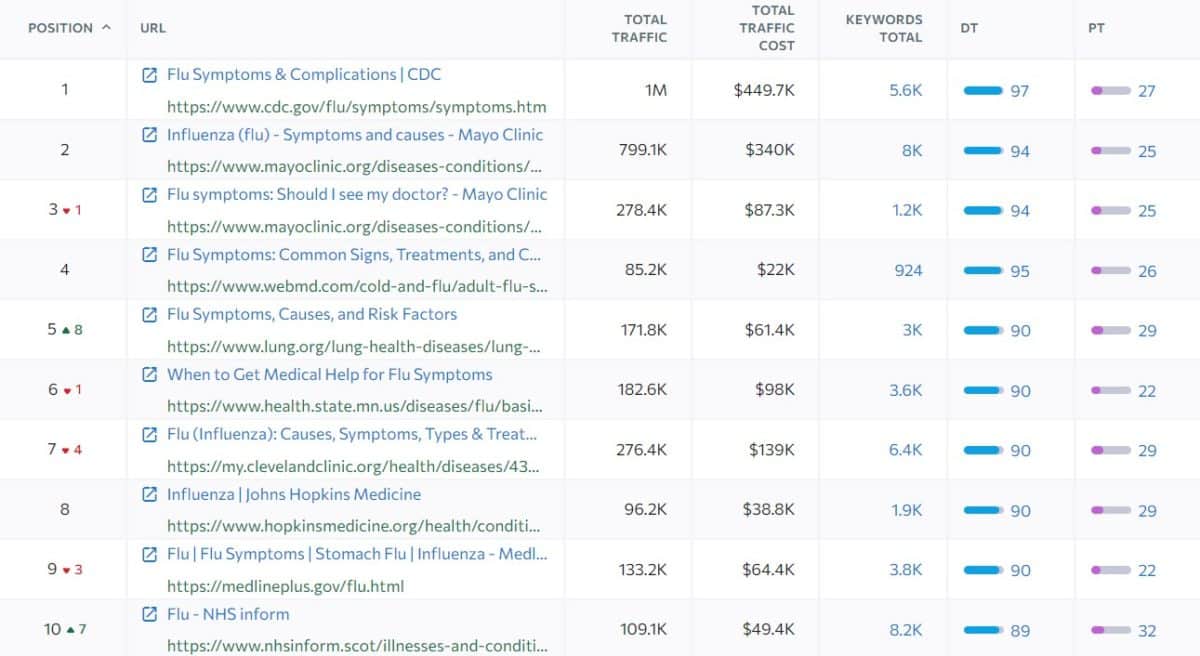Click the KEYWORDS TOTAL column header
This screenshot has height=656, width=1200.
[x=884, y=27]
